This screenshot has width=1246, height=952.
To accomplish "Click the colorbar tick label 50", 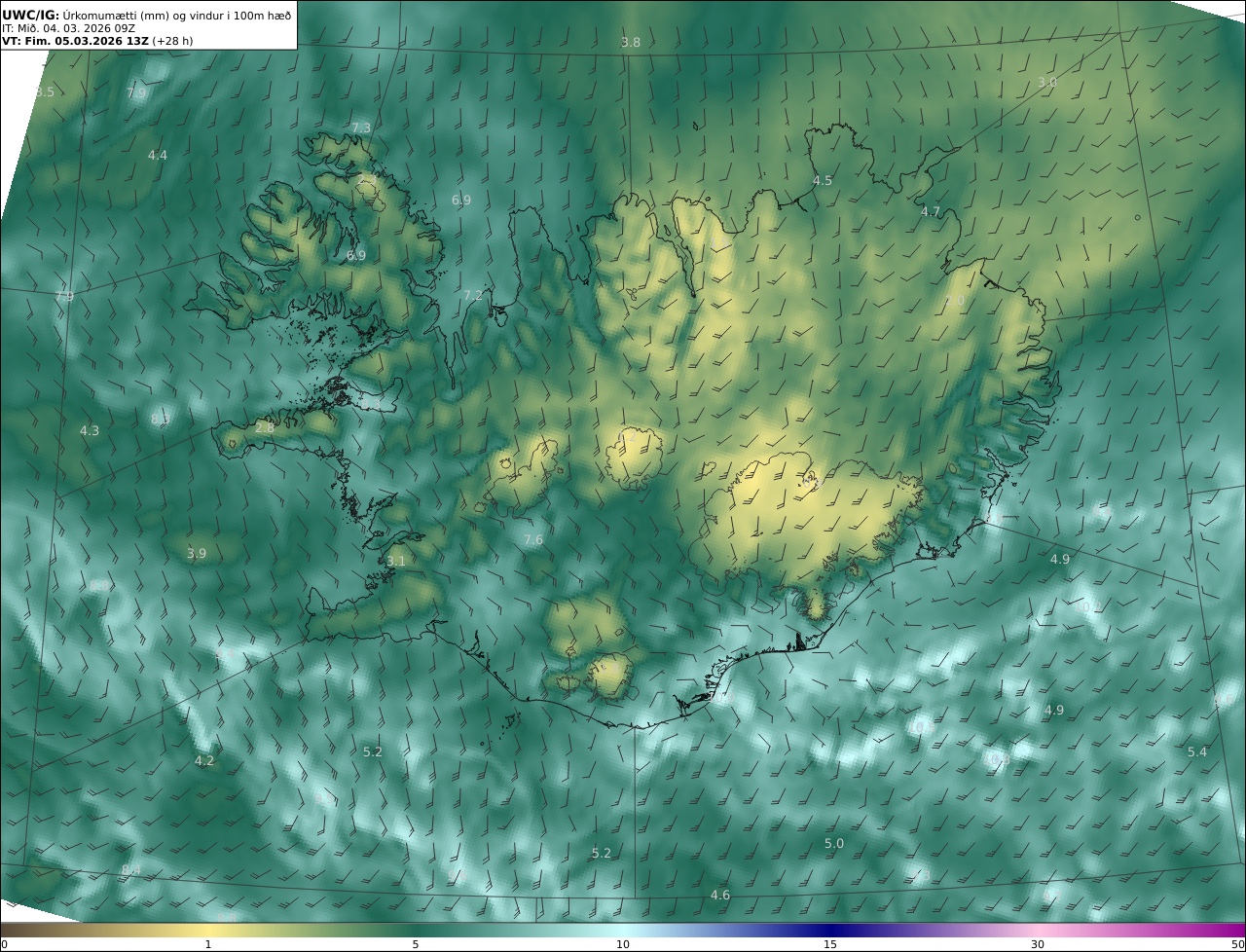I will pyautogui.click(x=1237, y=944).
